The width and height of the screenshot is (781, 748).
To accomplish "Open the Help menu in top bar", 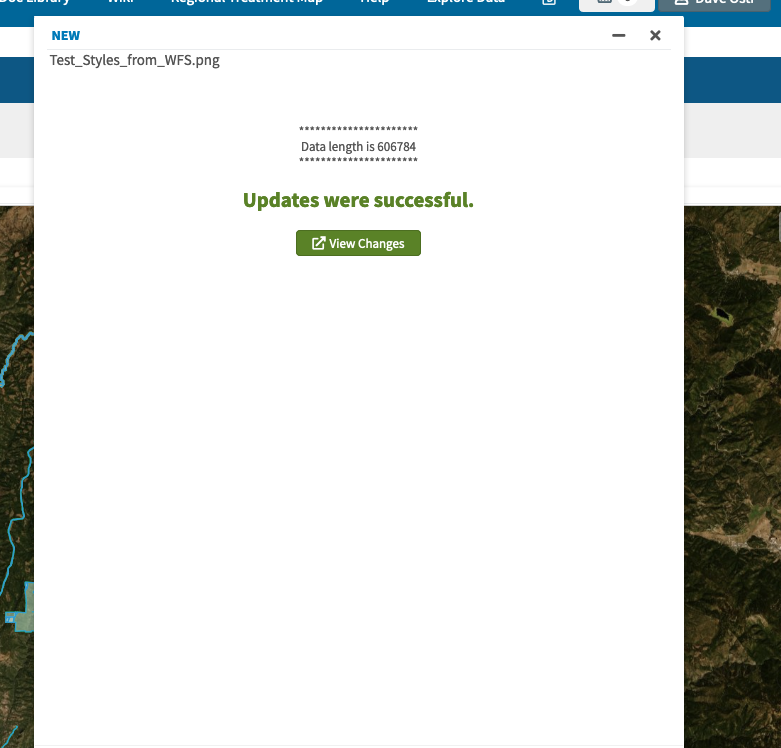I will [374, 3].
